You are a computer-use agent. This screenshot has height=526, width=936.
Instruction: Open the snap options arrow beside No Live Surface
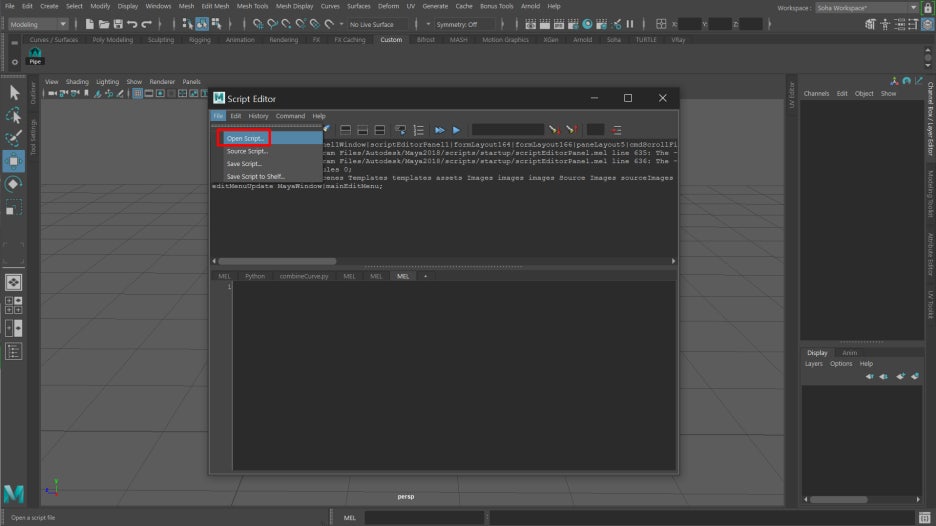pyautogui.click(x=341, y=24)
